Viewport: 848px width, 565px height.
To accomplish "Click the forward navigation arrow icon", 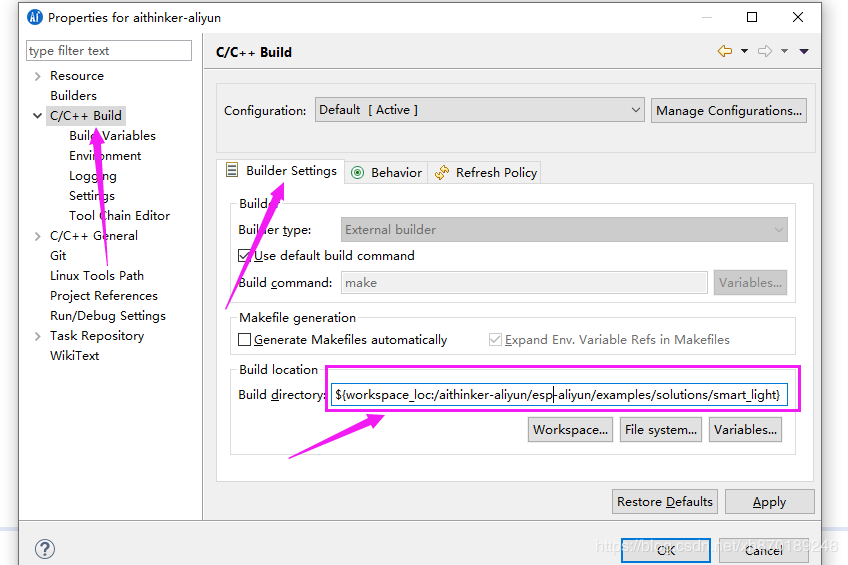I will click(765, 51).
